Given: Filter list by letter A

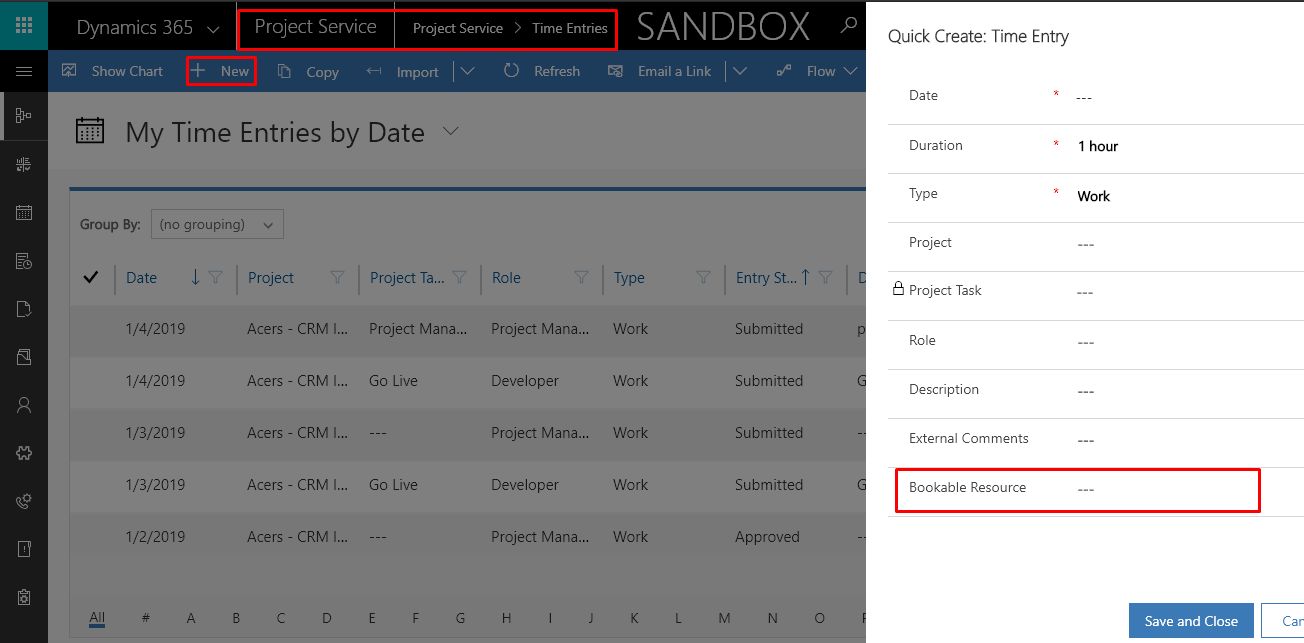Looking at the screenshot, I should click(191, 618).
